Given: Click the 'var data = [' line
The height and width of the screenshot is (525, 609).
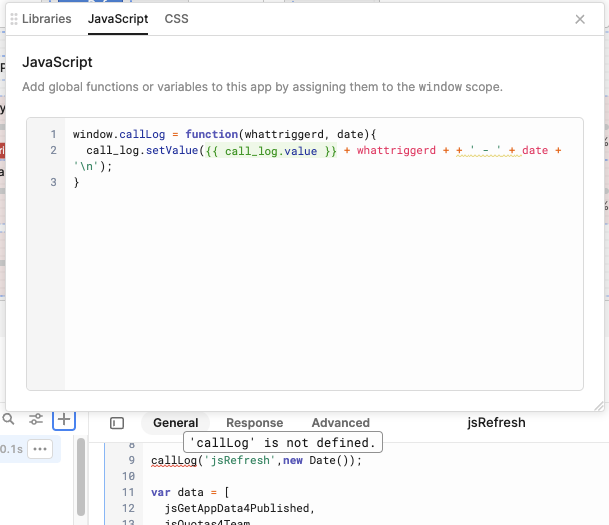Looking at the screenshot, I should (190, 492).
